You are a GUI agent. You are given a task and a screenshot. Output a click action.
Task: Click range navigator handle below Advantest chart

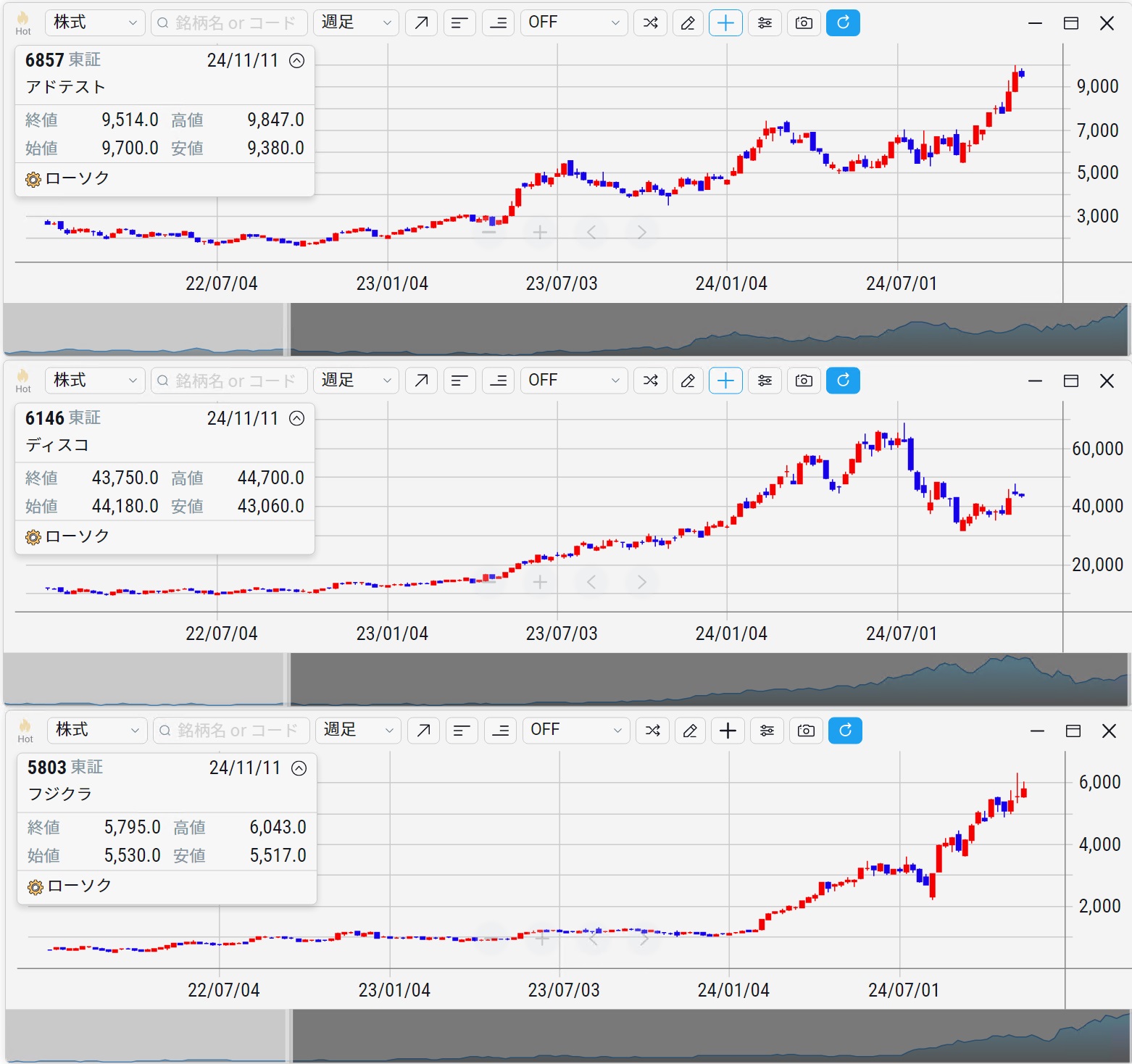coord(287,329)
